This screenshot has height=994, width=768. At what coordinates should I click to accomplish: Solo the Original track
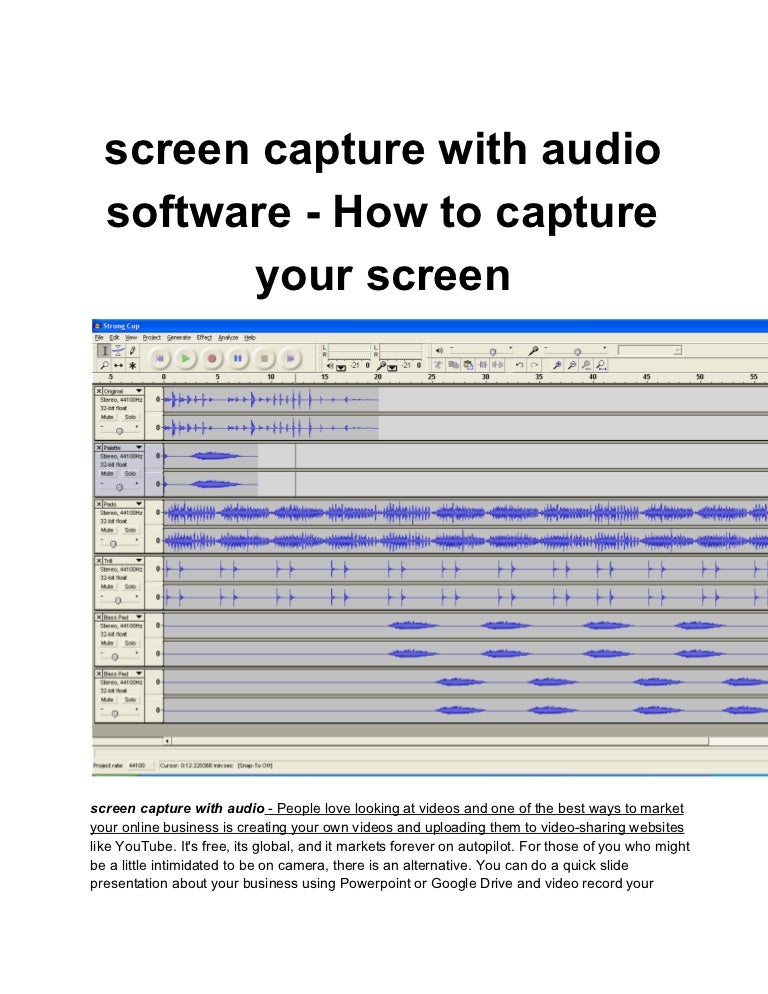(130, 417)
